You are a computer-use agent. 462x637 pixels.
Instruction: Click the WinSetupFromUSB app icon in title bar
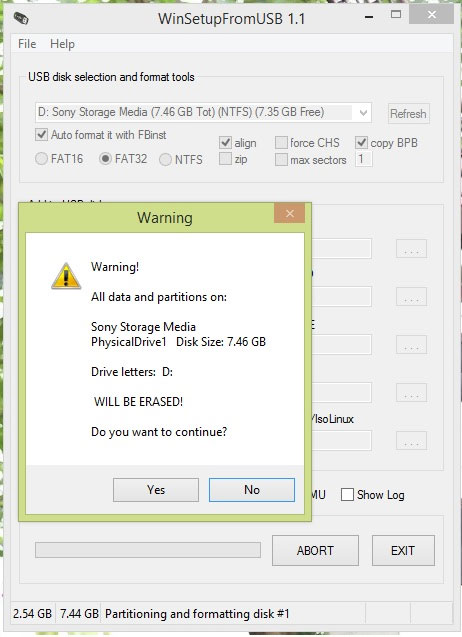pyautogui.click(x=21, y=18)
